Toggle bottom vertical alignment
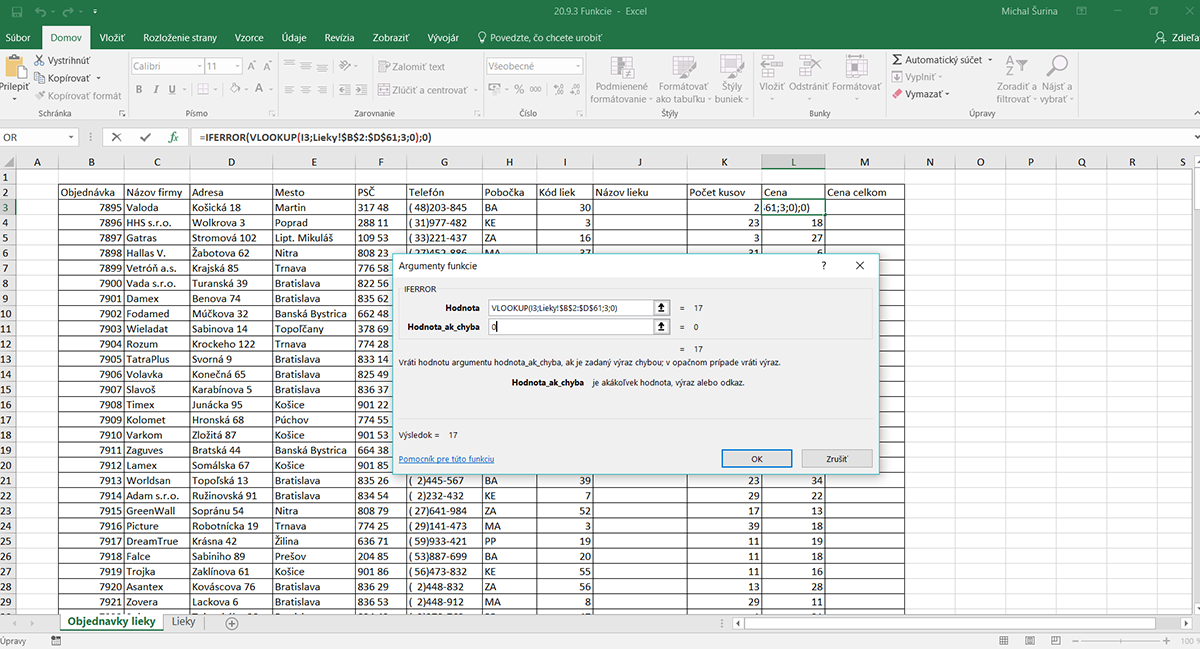 (x=322, y=66)
